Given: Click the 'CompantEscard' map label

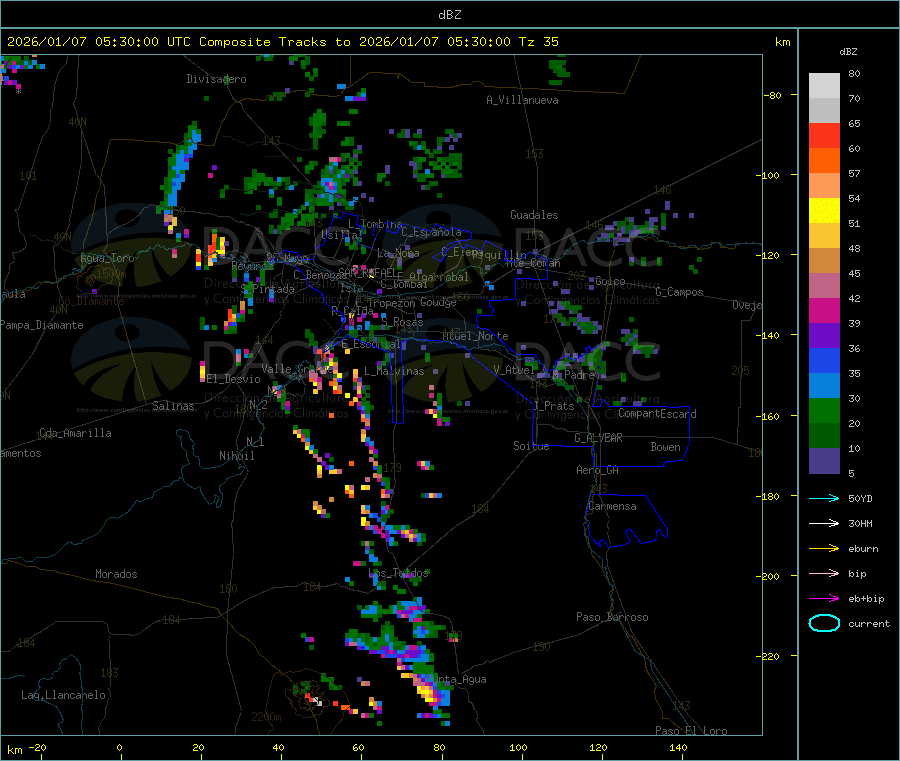Looking at the screenshot, I should 657,414.
